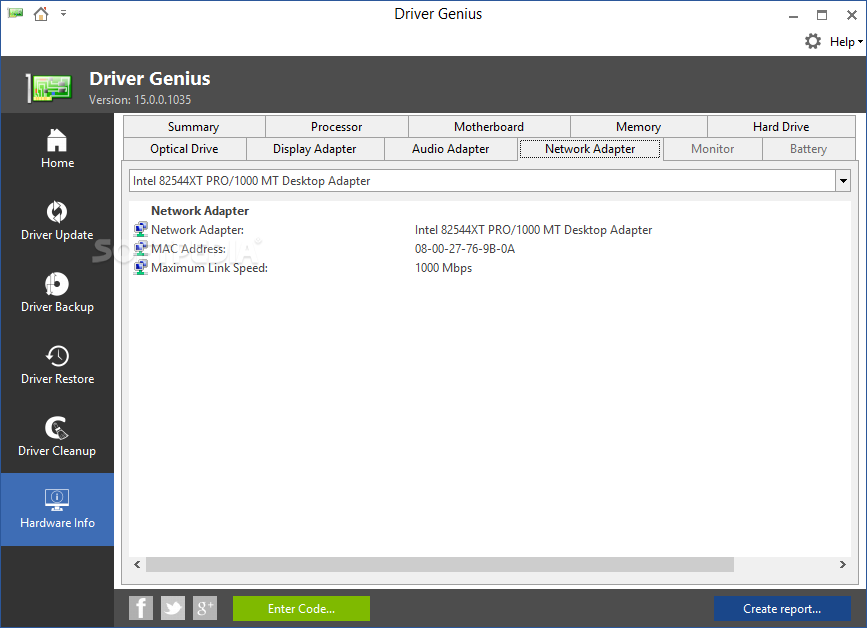
Task: Open Driver Restore from the sidebar
Action: click(x=57, y=365)
